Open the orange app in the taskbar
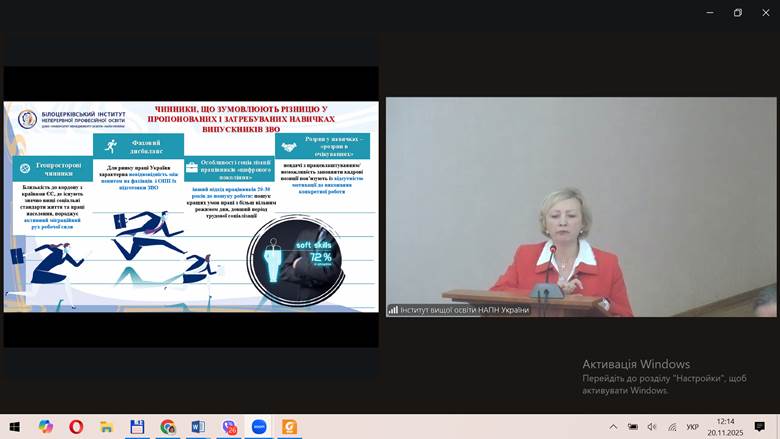The height and width of the screenshot is (439, 780). click(290, 426)
